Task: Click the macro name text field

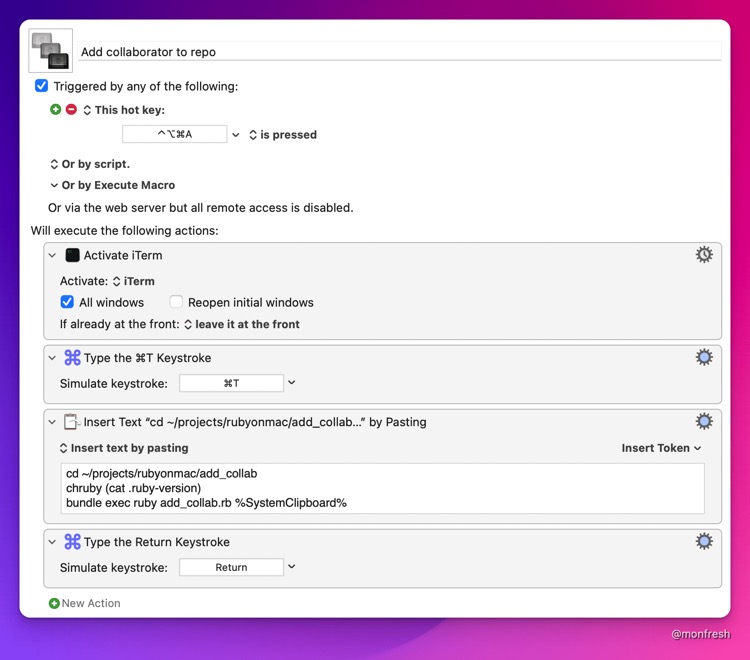Action: click(400, 52)
